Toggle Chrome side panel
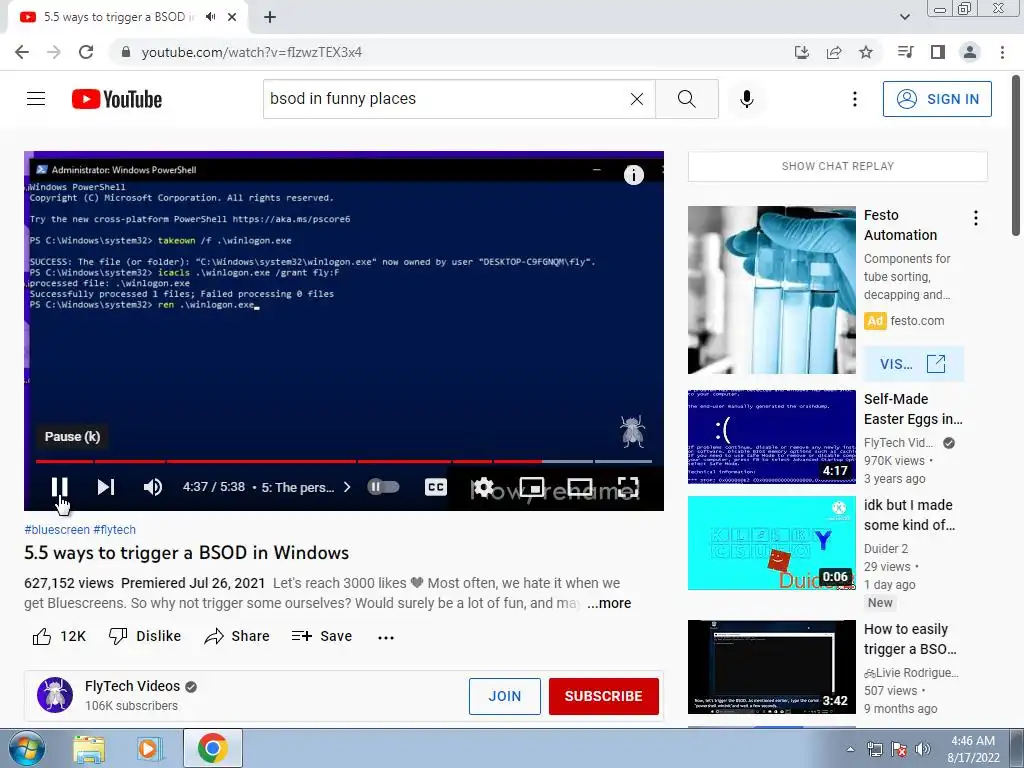The height and width of the screenshot is (768, 1024). click(x=938, y=52)
